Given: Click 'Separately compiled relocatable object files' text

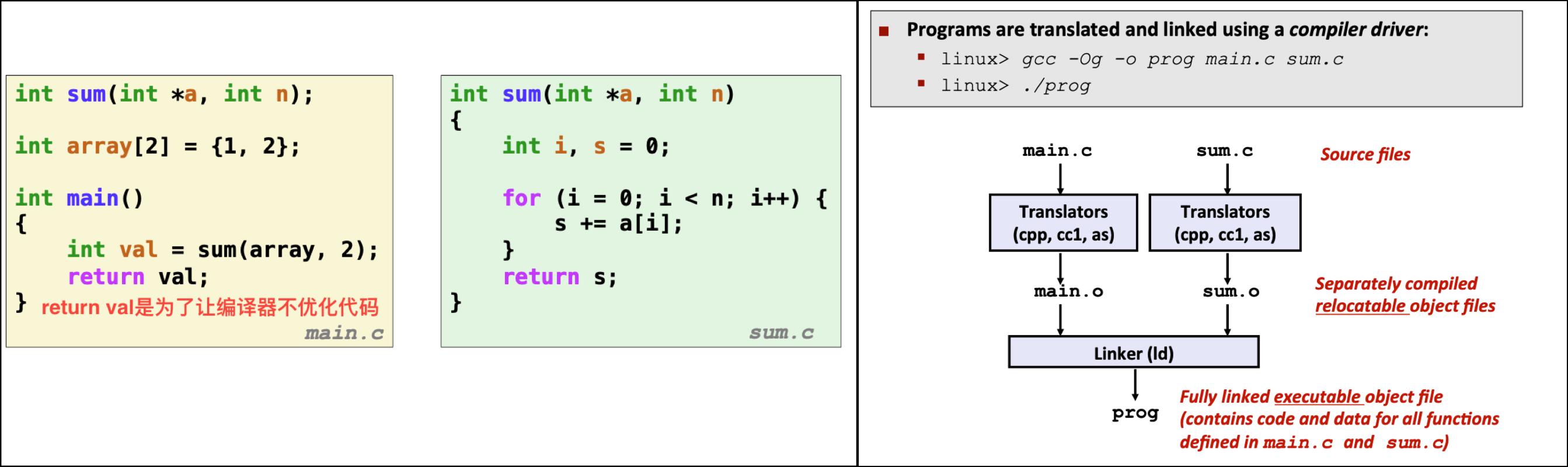Looking at the screenshot, I should coord(1405,295).
